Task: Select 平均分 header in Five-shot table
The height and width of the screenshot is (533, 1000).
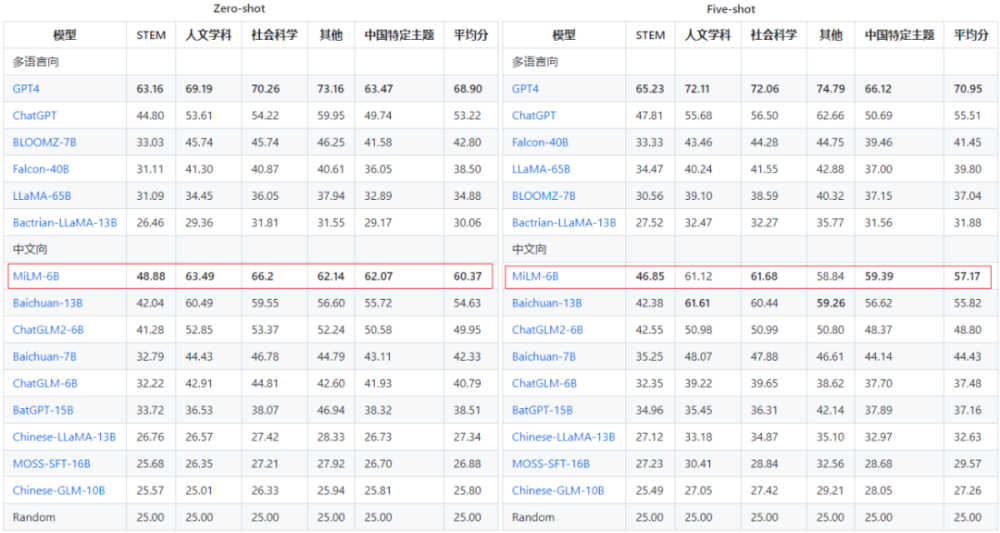Action: (x=971, y=35)
